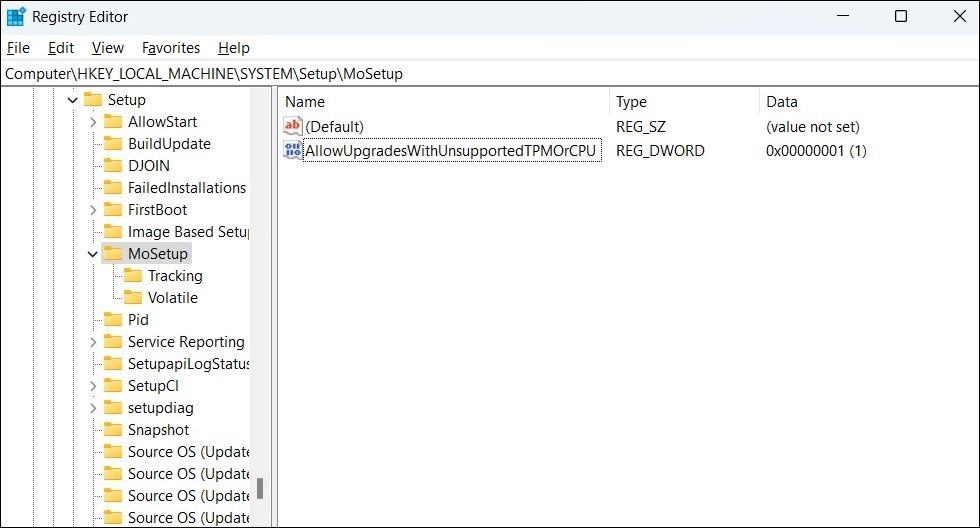The image size is (980, 528).
Task: Expand the SetupCl key
Action: (x=92, y=386)
